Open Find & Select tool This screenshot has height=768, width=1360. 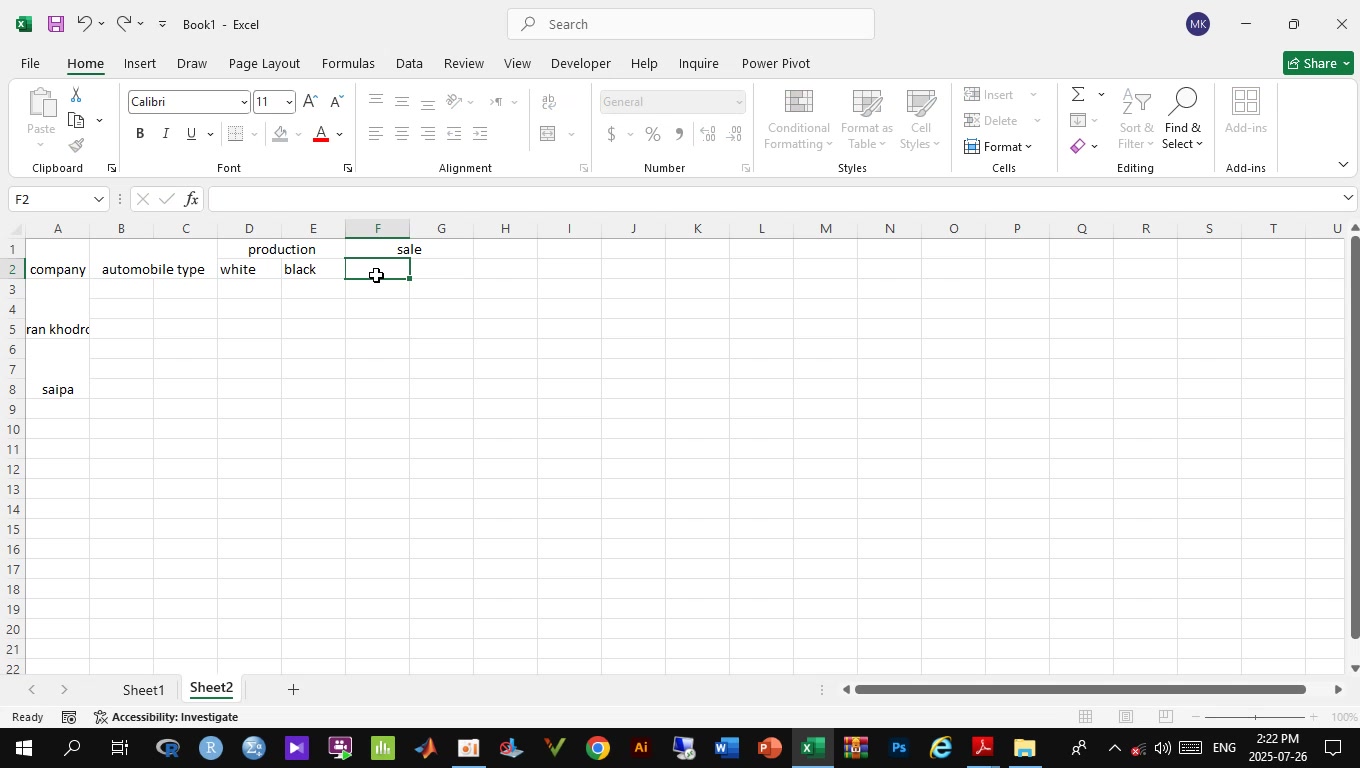pos(1183,120)
